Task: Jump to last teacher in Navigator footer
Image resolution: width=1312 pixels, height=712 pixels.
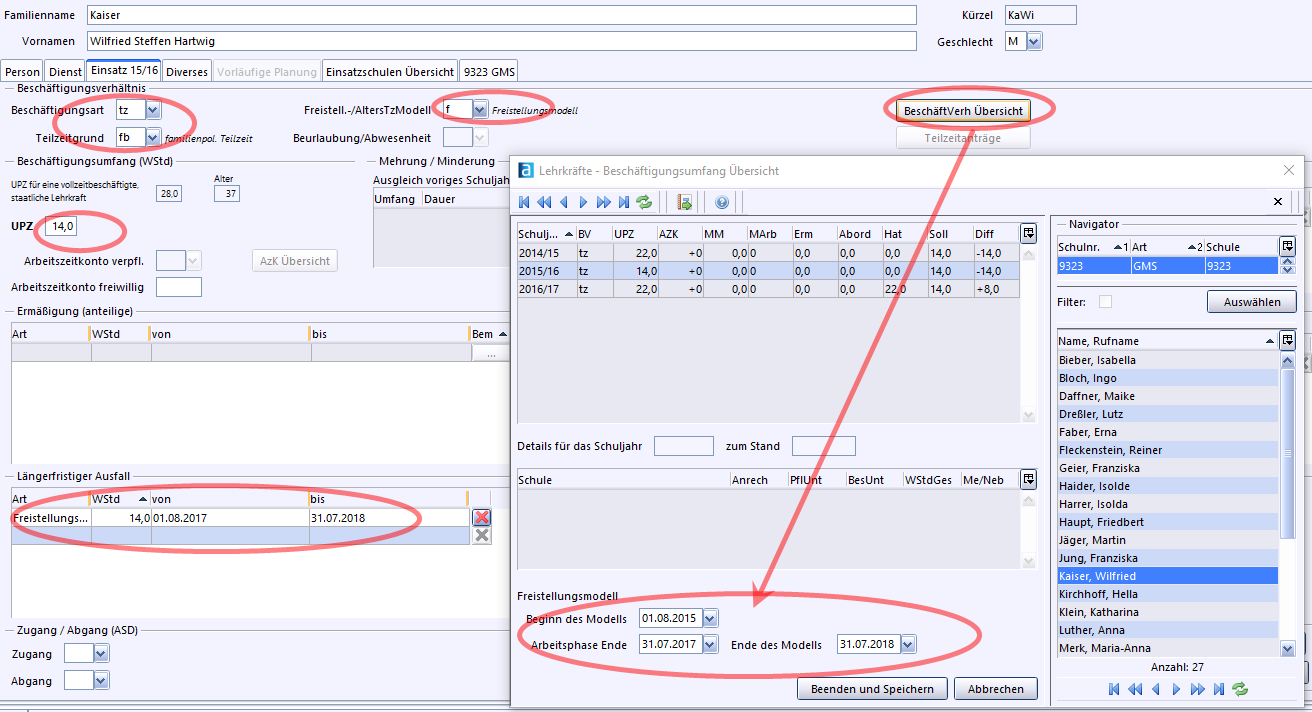Action: [x=1218, y=689]
